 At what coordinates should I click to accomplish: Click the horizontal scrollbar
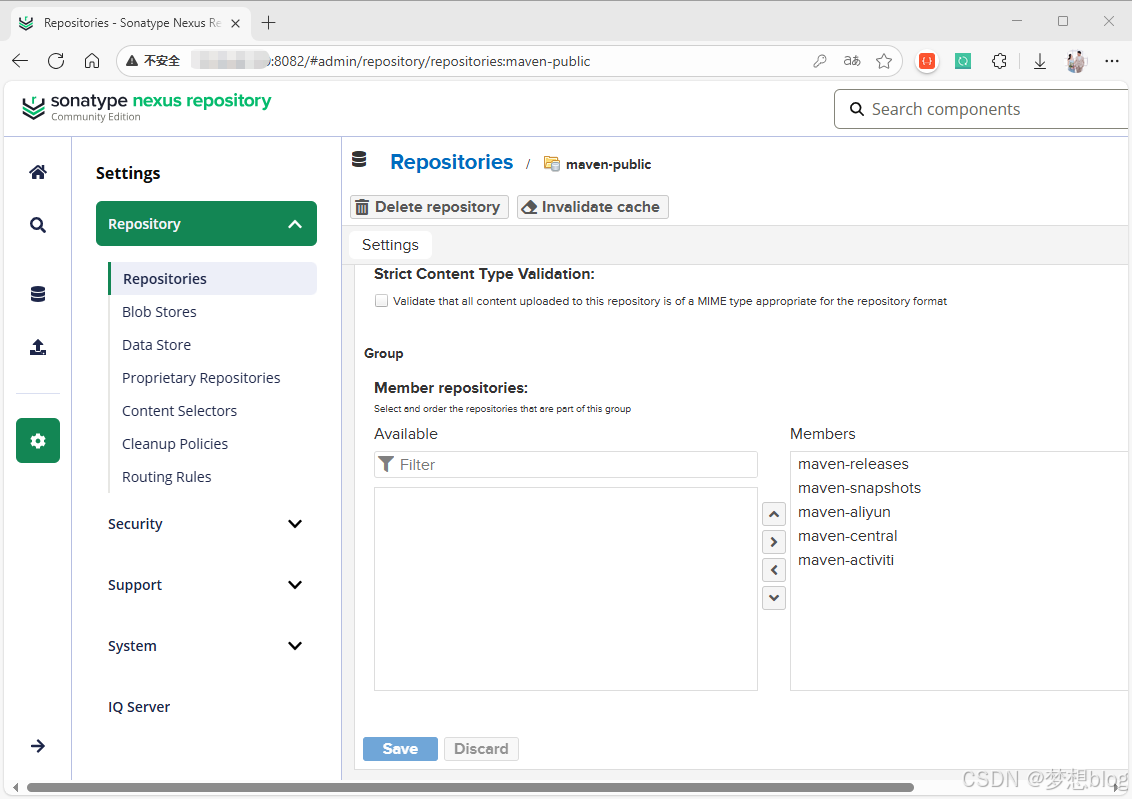tap(470, 787)
